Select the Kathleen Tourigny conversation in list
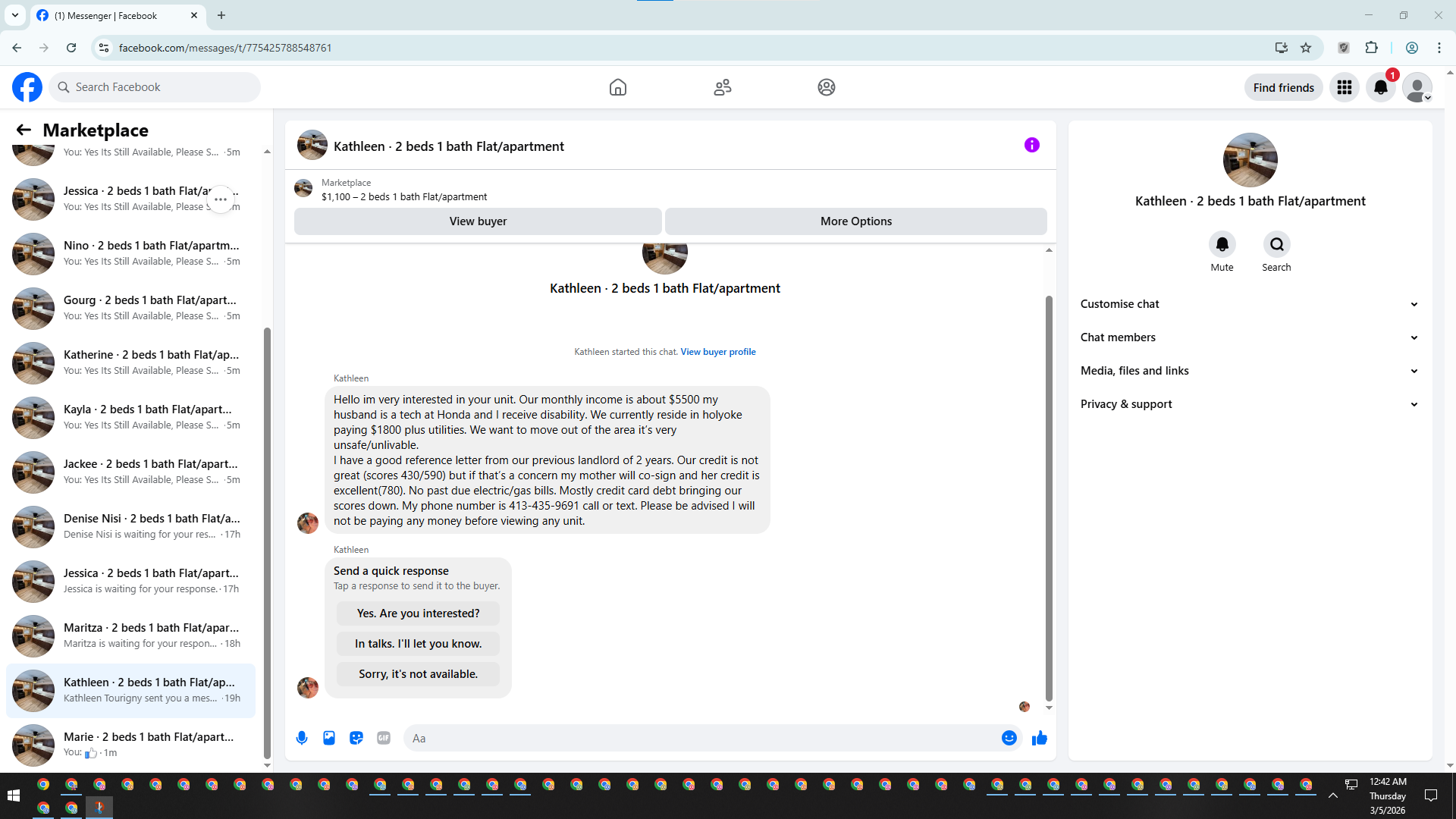 [x=130, y=690]
